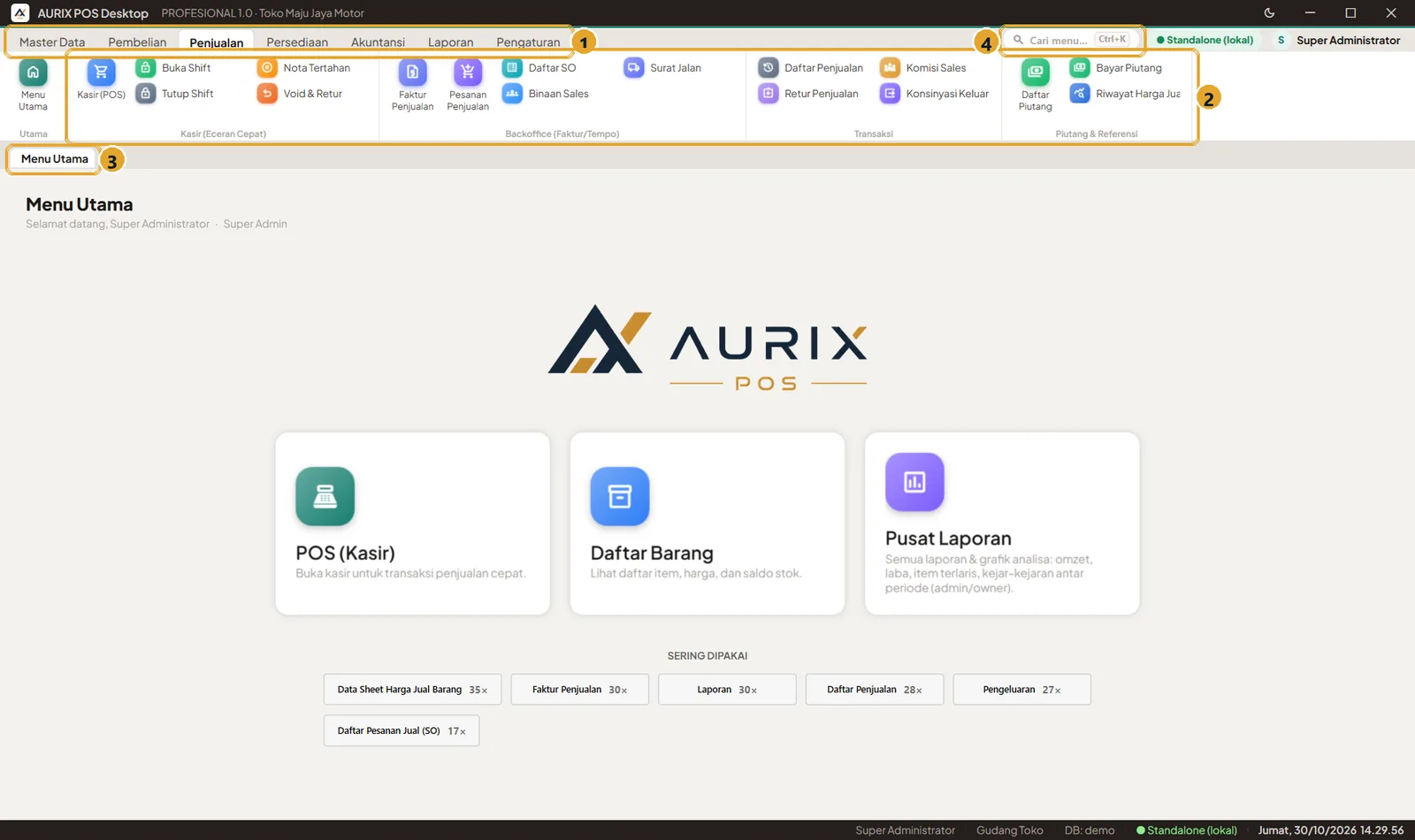Image resolution: width=1415 pixels, height=840 pixels.
Task: Open Void & Retur
Action: click(x=300, y=93)
